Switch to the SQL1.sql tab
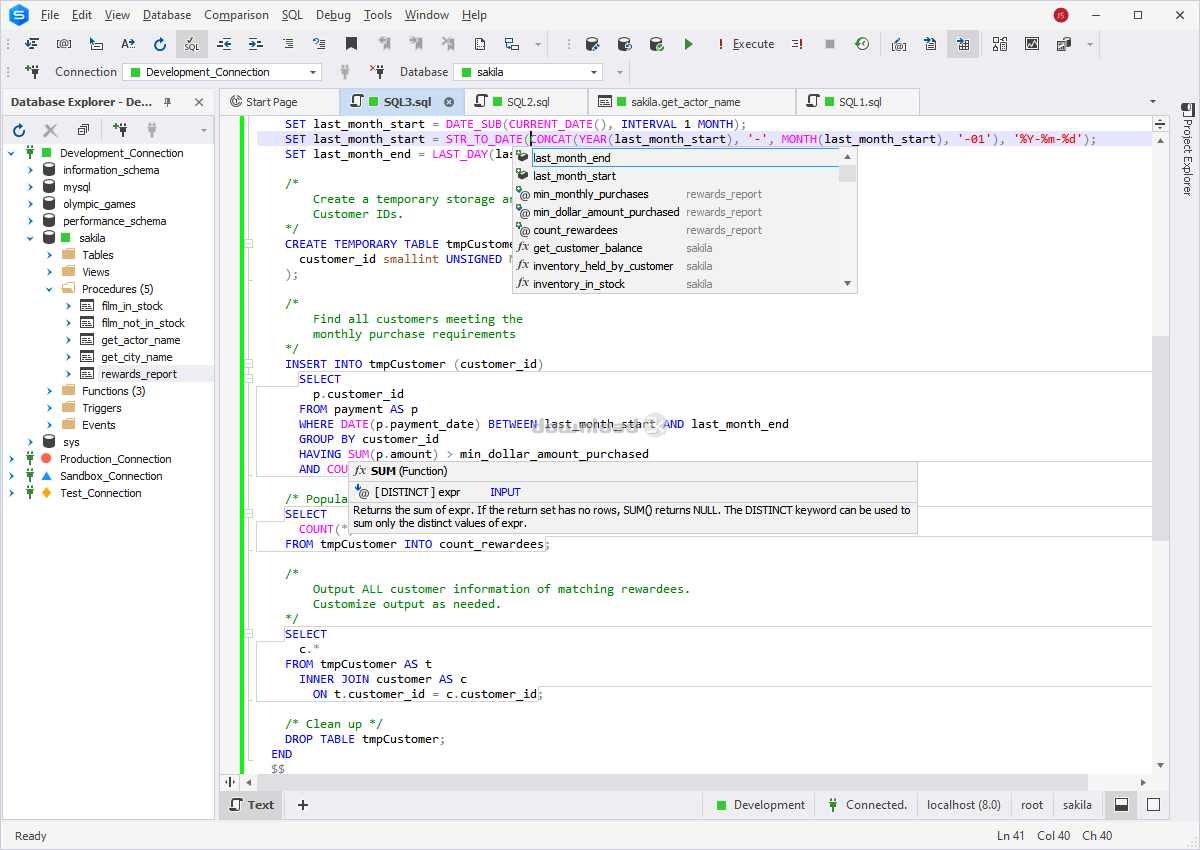Image resolution: width=1200 pixels, height=850 pixels. coord(860,102)
